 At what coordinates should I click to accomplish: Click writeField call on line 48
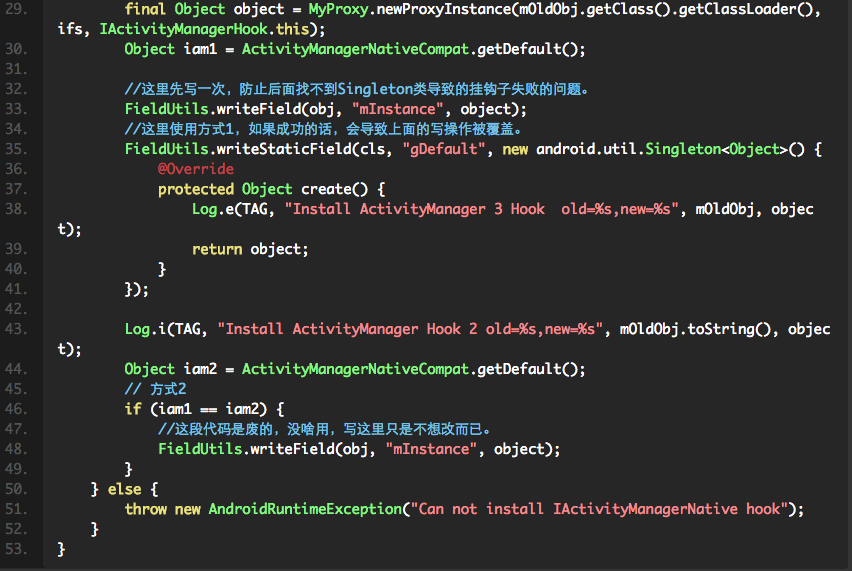(292, 449)
